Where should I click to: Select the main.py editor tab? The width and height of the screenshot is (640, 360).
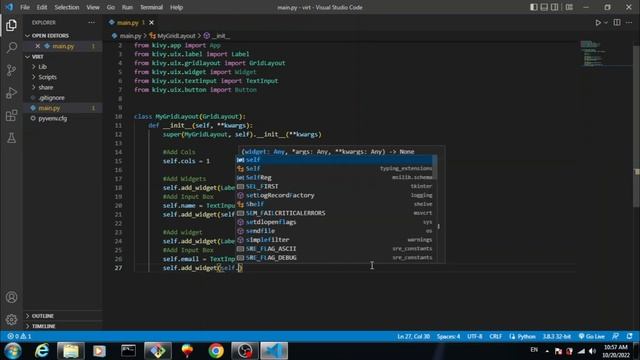128,22
